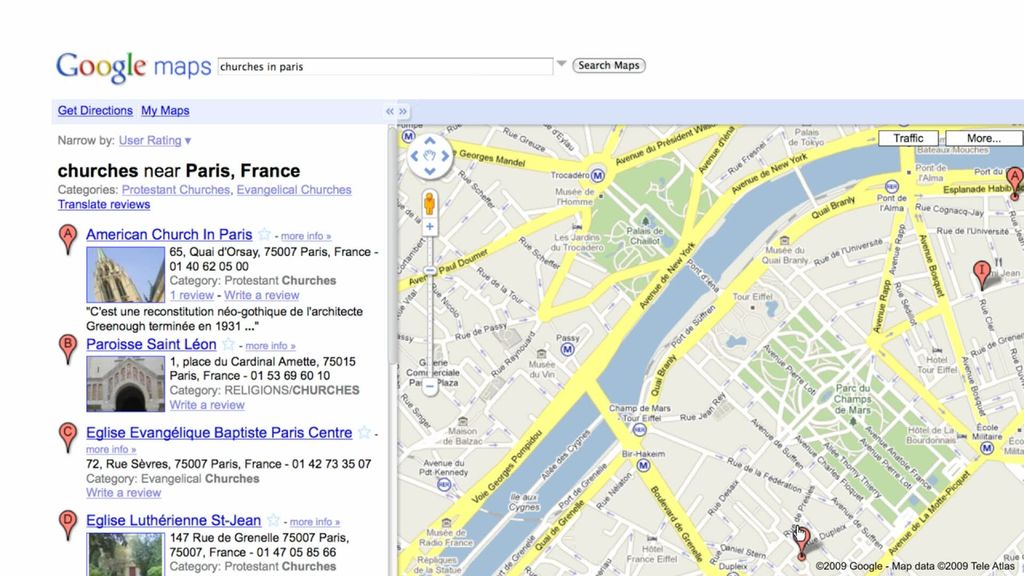This screenshot has height=576, width=1024.
Task: Collapse the results panel with « arrow
Action: pos(390,112)
